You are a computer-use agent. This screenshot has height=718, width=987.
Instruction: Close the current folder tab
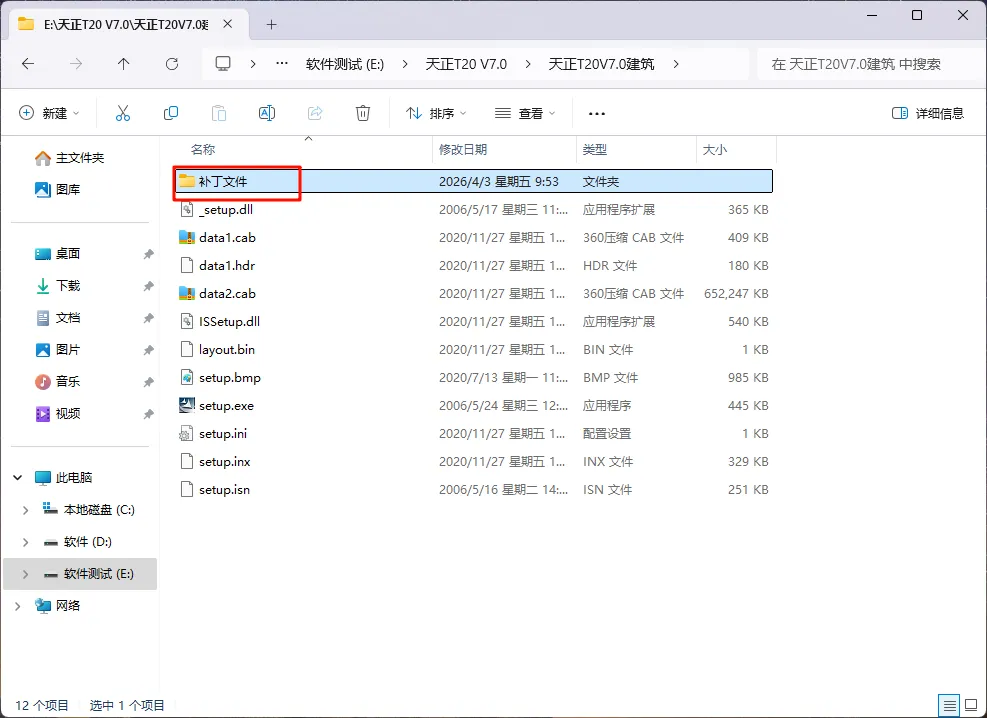point(228,24)
